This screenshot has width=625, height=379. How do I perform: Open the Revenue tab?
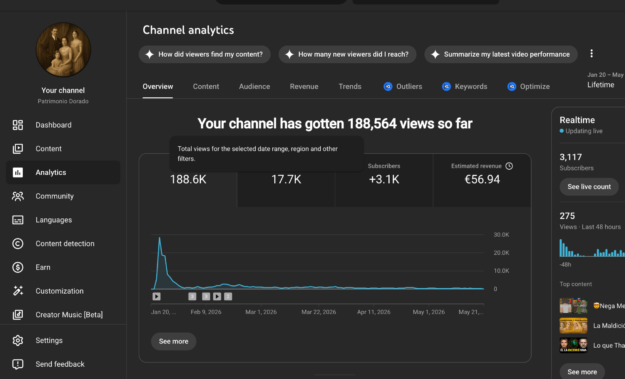coord(304,86)
